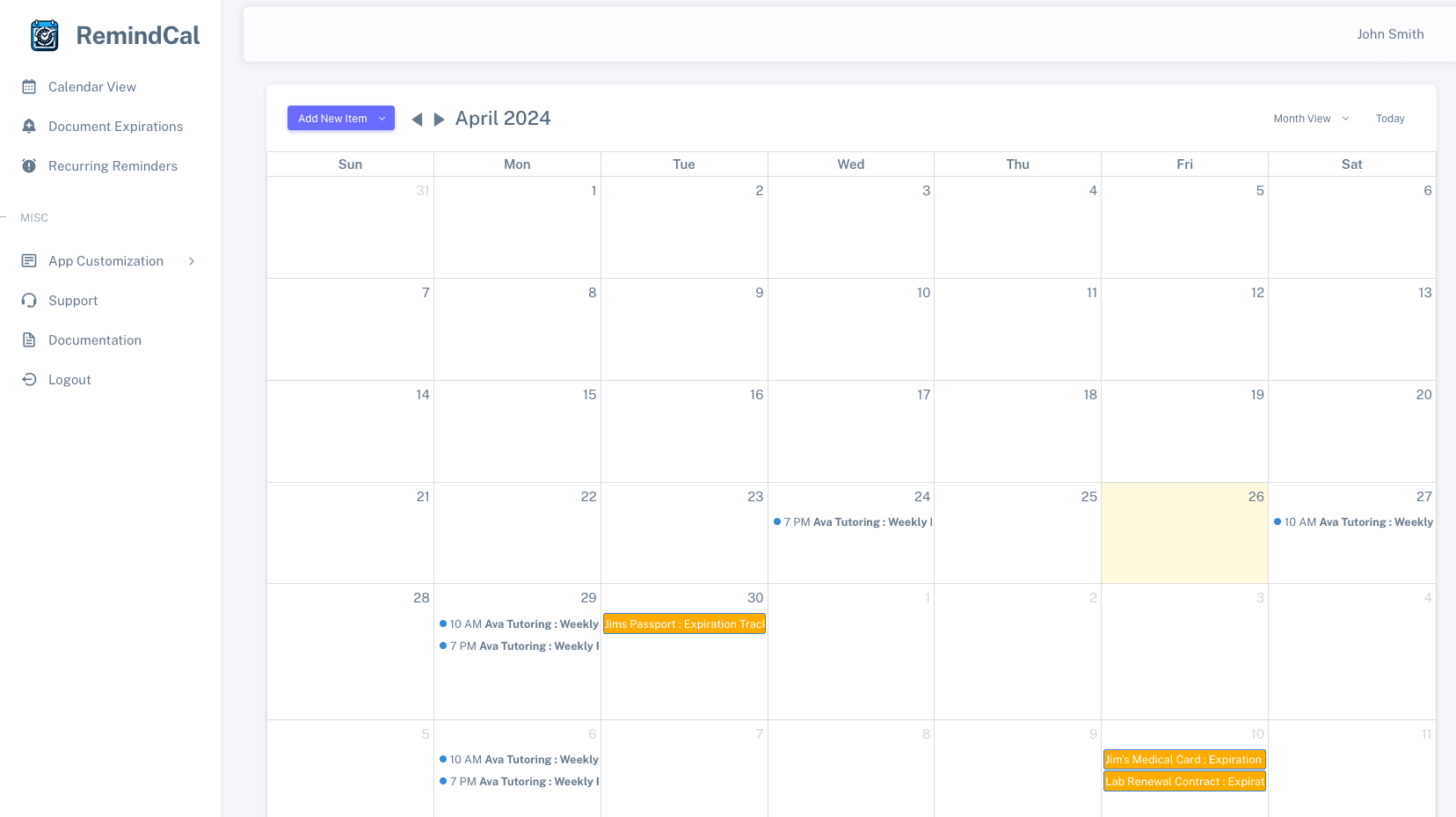Expand the App Customization chevron

(192, 260)
